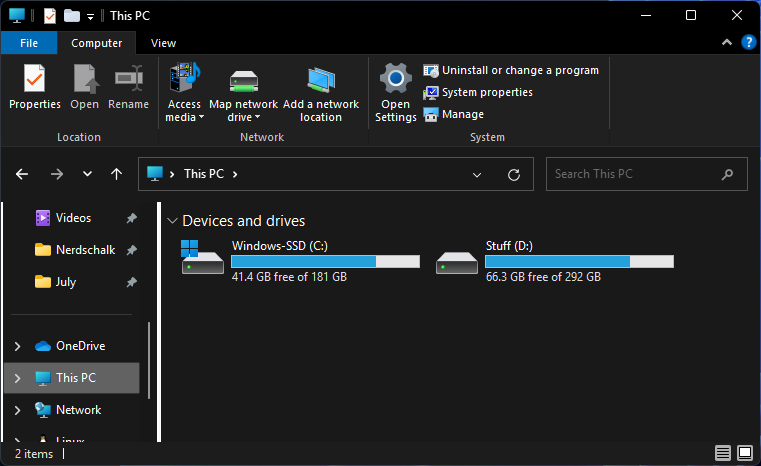Collapse the Devices and drives group
761x466 pixels.
[173, 221]
